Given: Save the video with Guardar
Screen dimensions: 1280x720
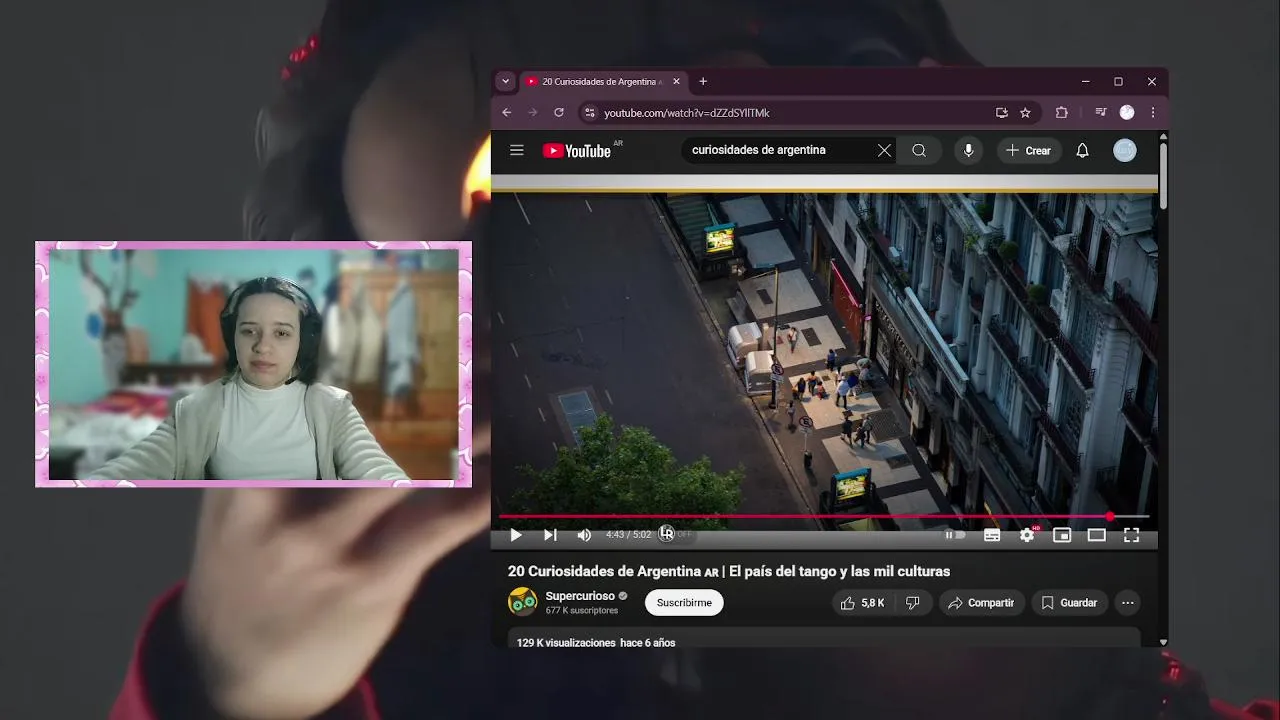Looking at the screenshot, I should coord(1069,603).
